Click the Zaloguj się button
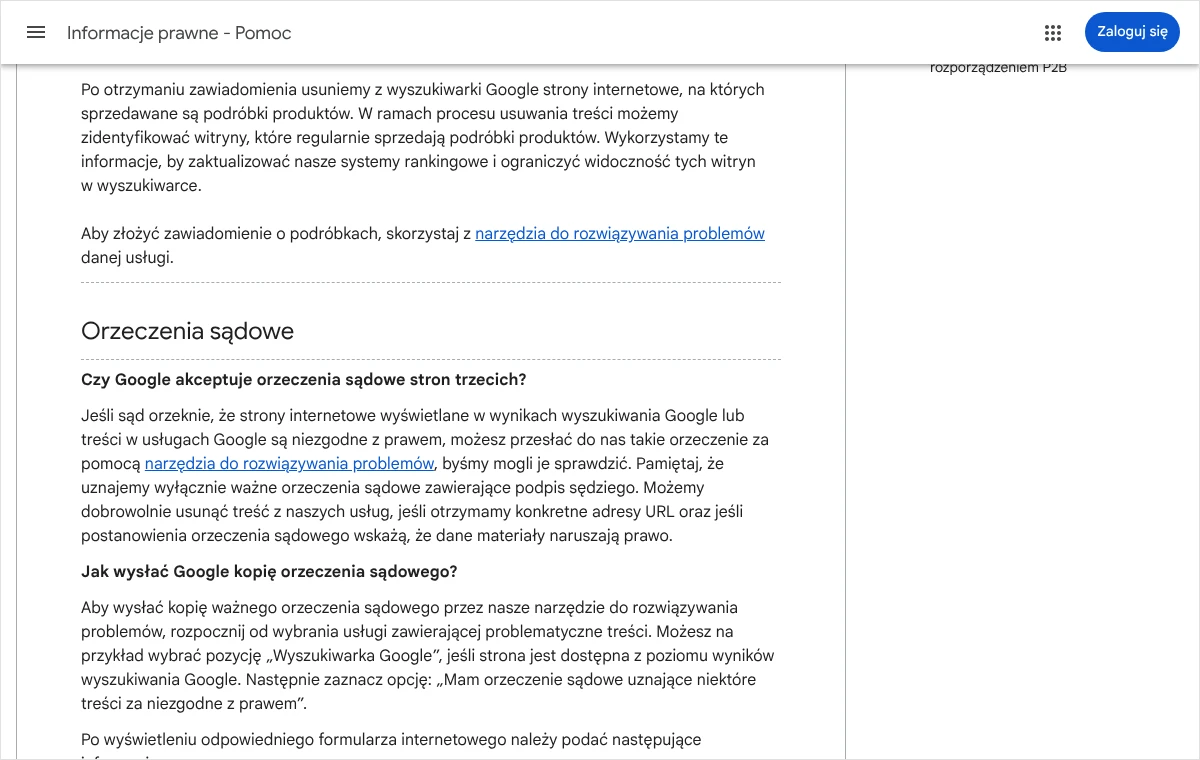This screenshot has height=760, width=1200. click(1132, 32)
